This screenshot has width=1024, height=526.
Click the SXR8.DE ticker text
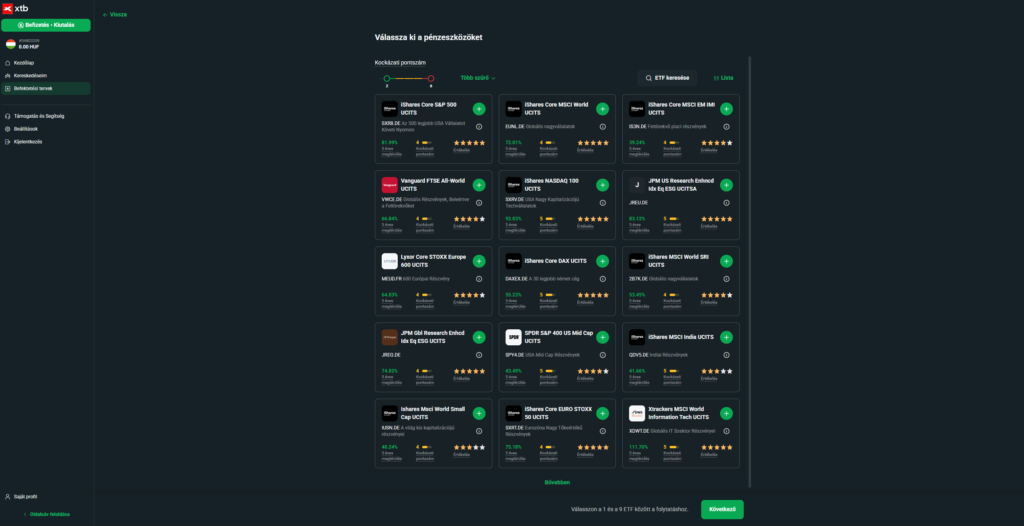click(x=391, y=123)
